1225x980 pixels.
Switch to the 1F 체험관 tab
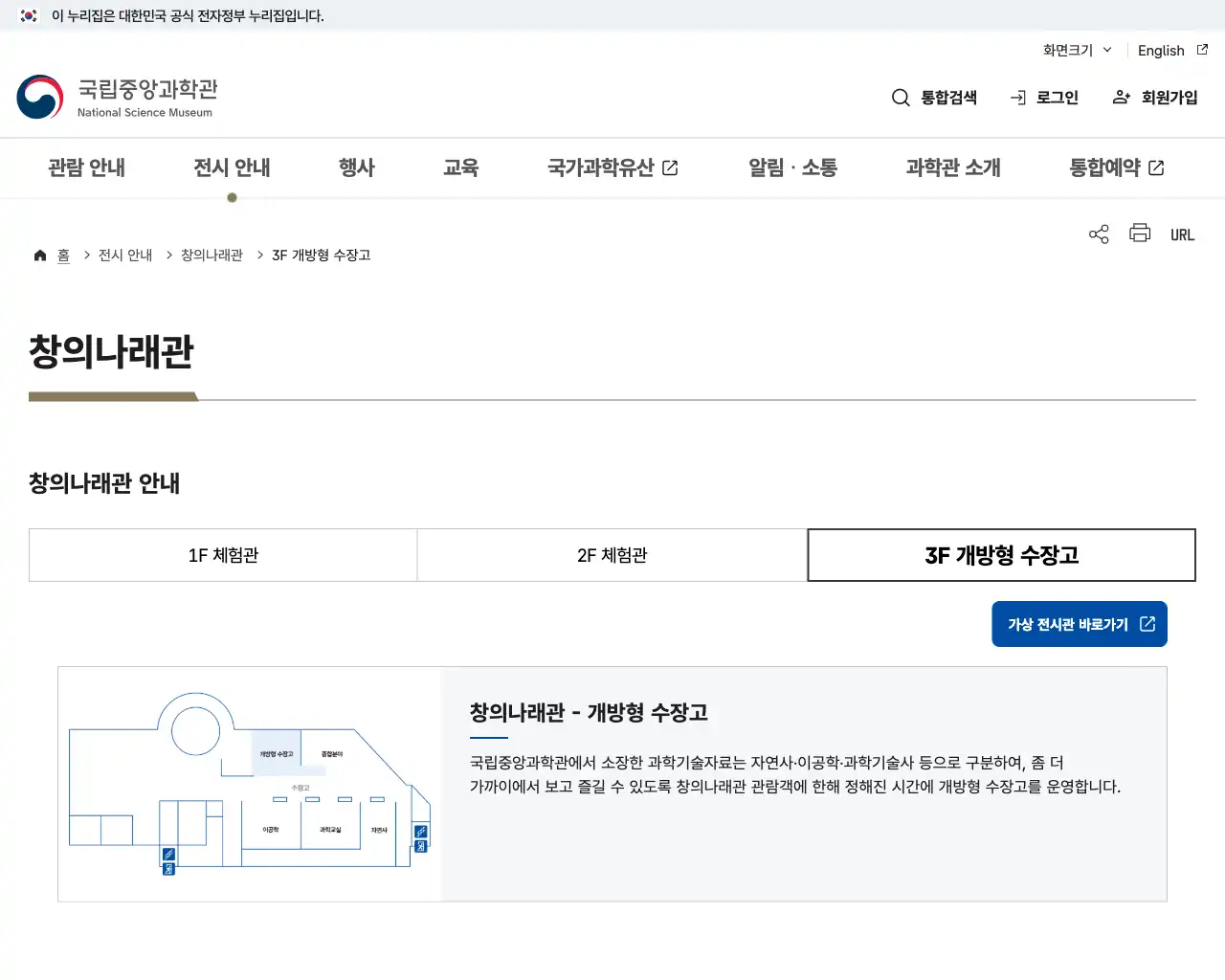222,555
